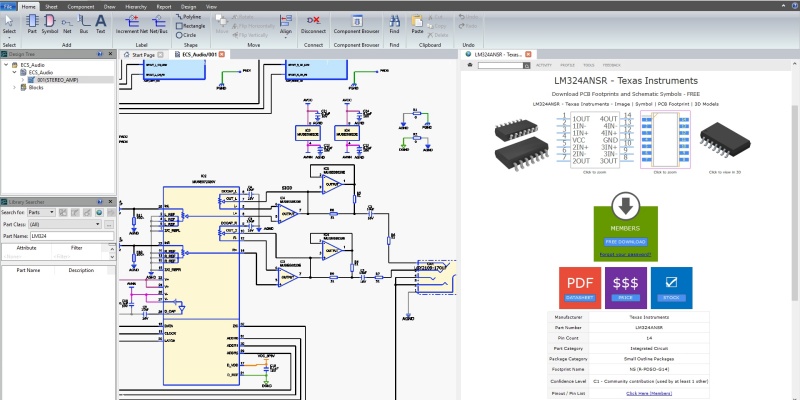Image resolution: width=800 pixels, height=400 pixels.
Task: Click the FEEDBACK link in browser panel
Action: 612,65
